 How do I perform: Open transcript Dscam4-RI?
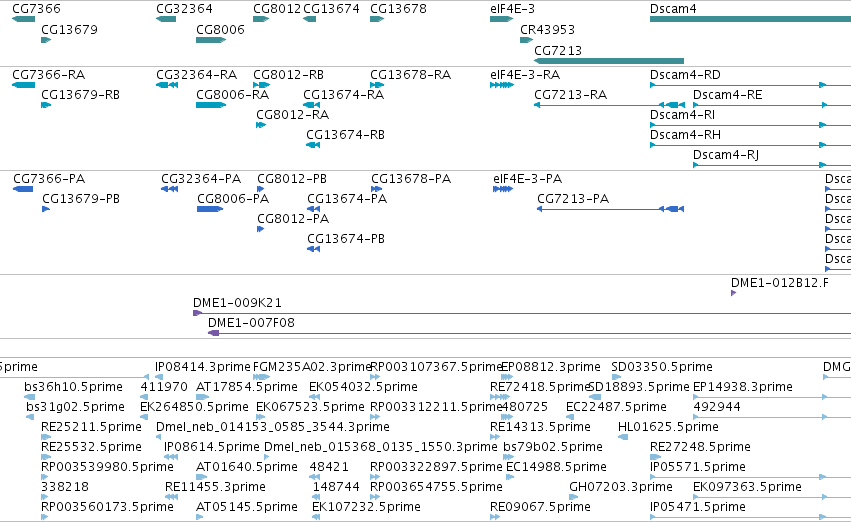[x=682, y=114]
